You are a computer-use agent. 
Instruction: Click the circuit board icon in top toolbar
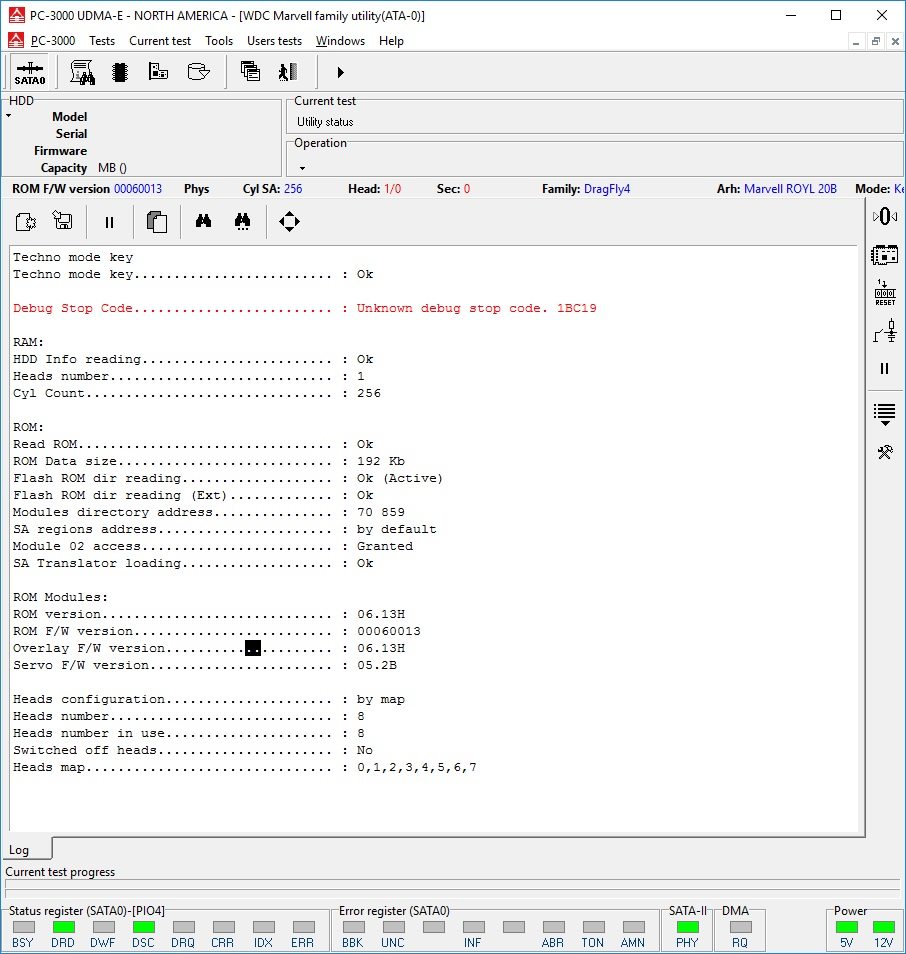tap(158, 72)
